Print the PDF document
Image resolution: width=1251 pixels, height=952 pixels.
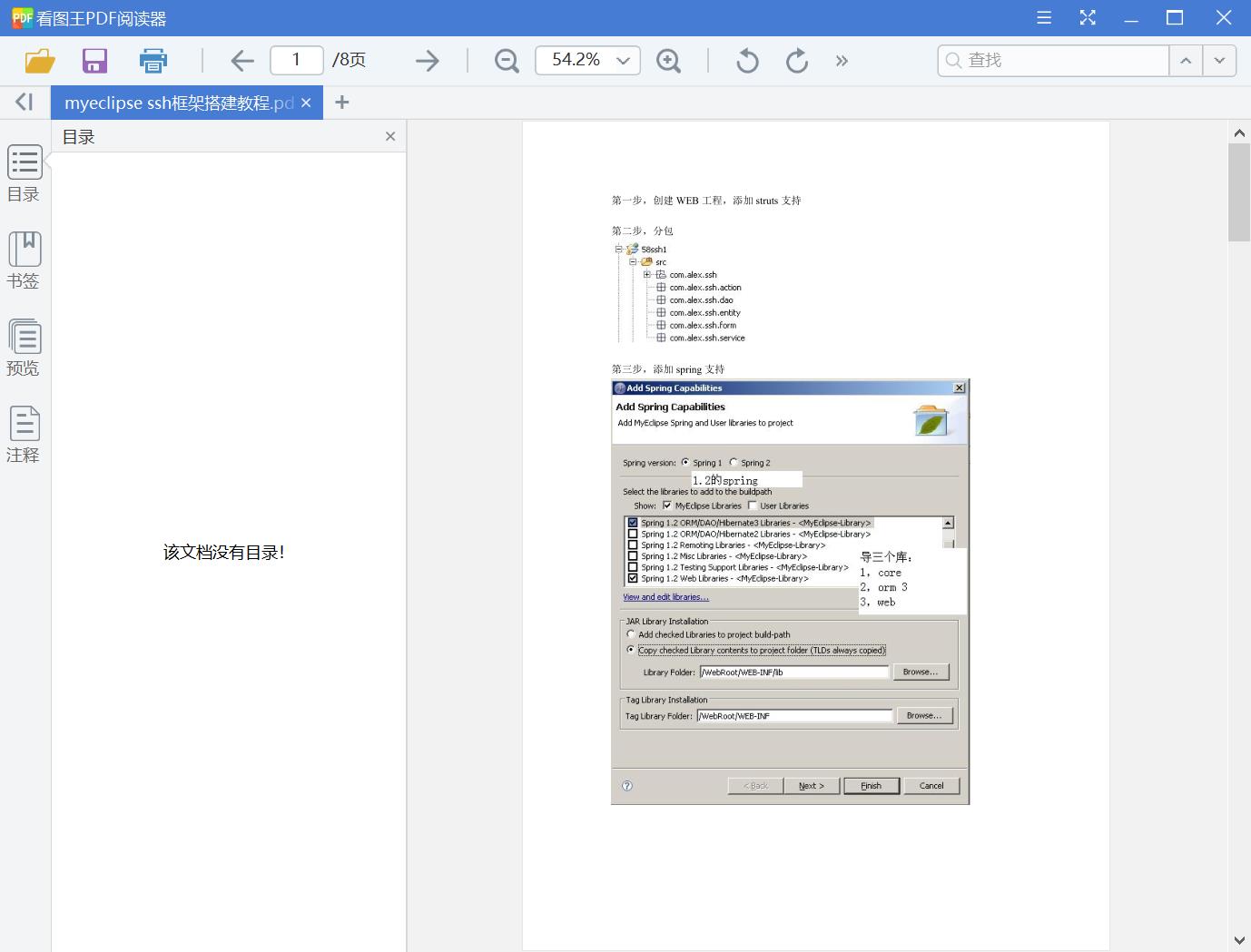(153, 61)
